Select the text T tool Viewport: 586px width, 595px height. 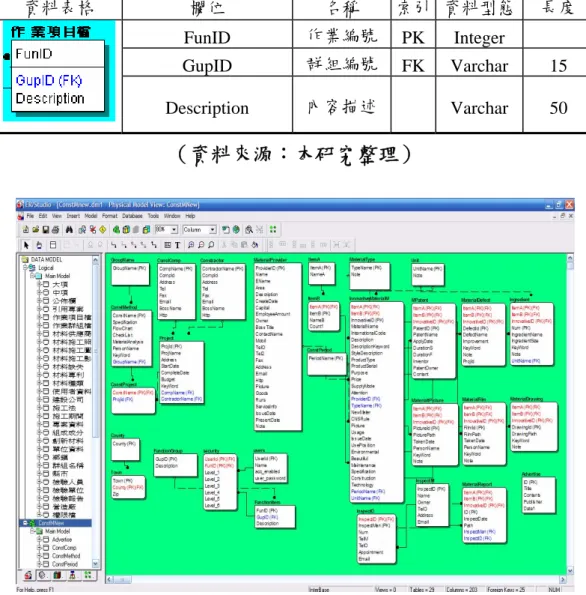click(x=177, y=245)
